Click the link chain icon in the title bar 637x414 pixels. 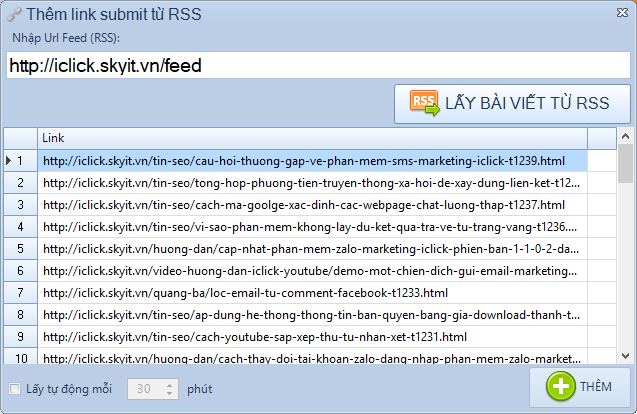click(14, 15)
